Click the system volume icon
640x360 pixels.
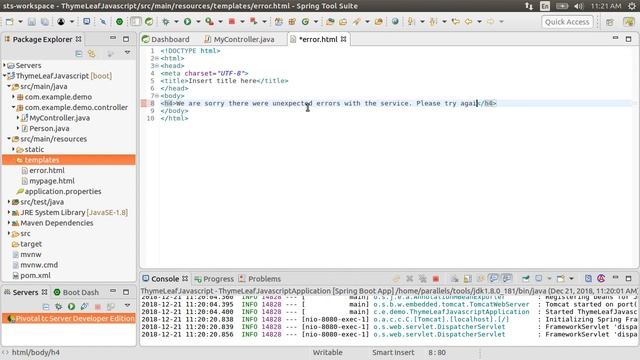pos(578,6)
